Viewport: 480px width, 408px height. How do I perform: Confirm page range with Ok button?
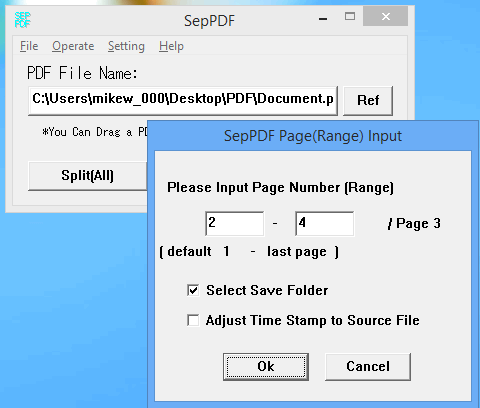pos(266,367)
